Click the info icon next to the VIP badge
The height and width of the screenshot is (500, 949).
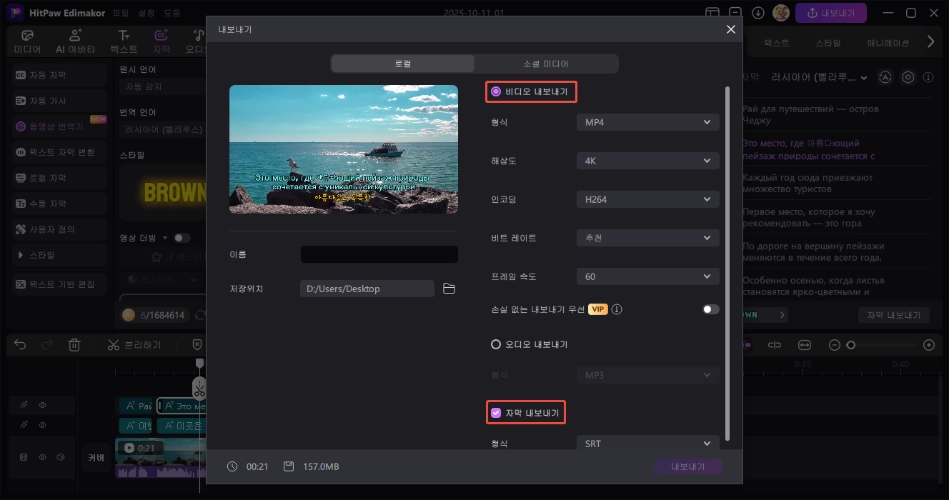click(617, 309)
